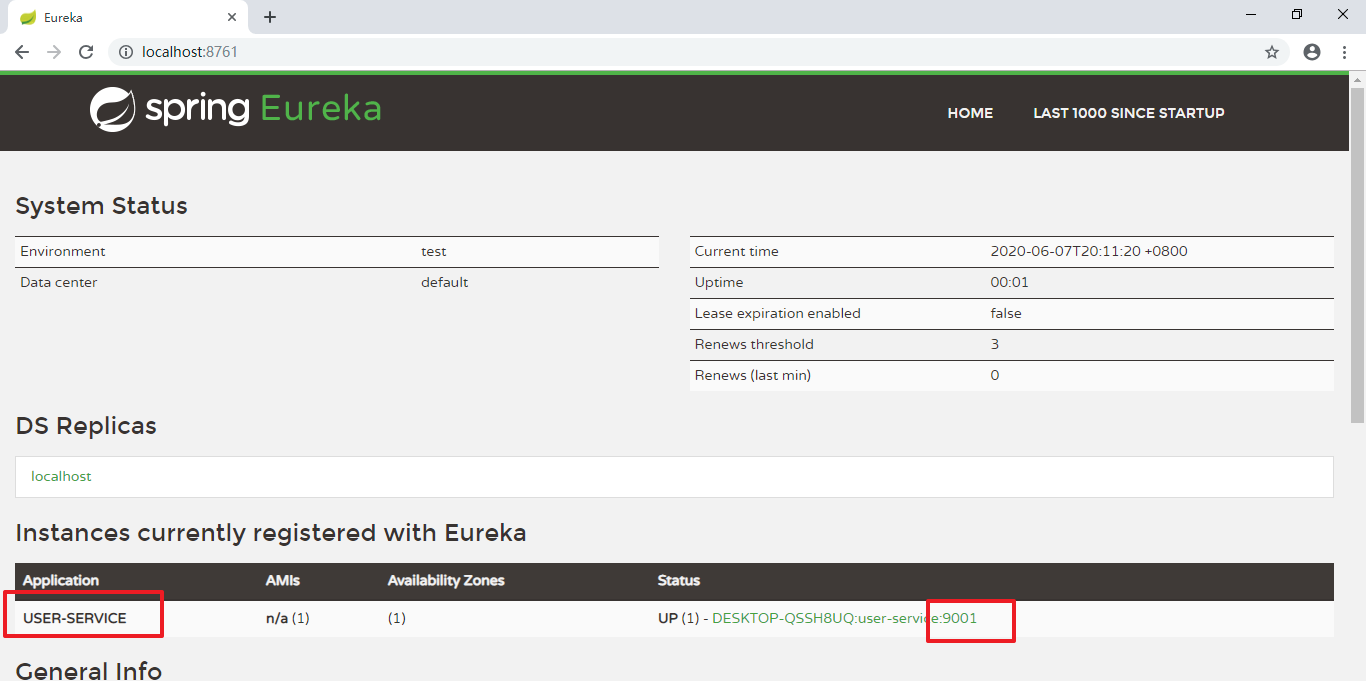Screen dimensions: 1366x681
Task: Click the browser forward arrow
Action: [x=54, y=52]
